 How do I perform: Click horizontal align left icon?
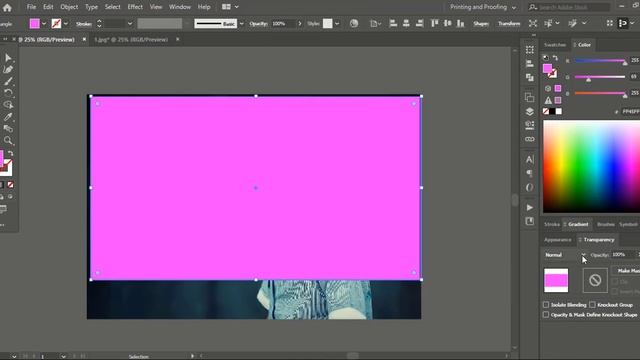pyautogui.click(x=393, y=24)
